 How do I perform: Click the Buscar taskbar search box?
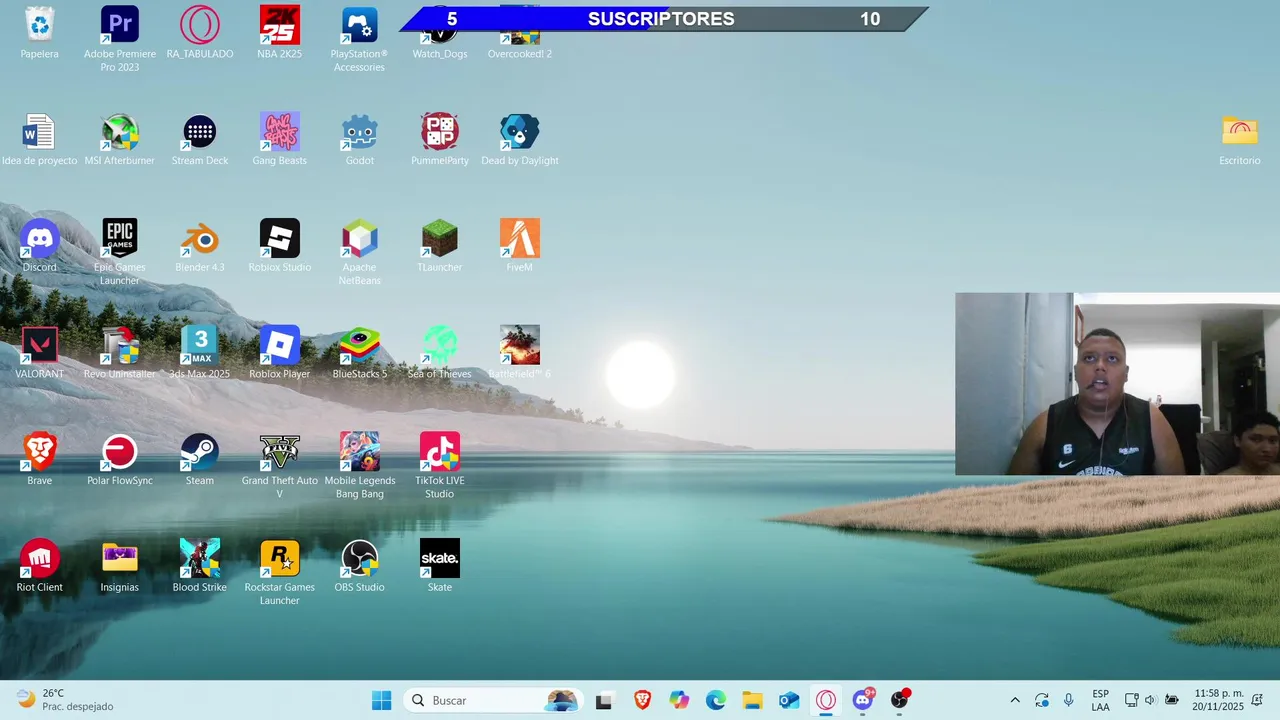(x=493, y=700)
